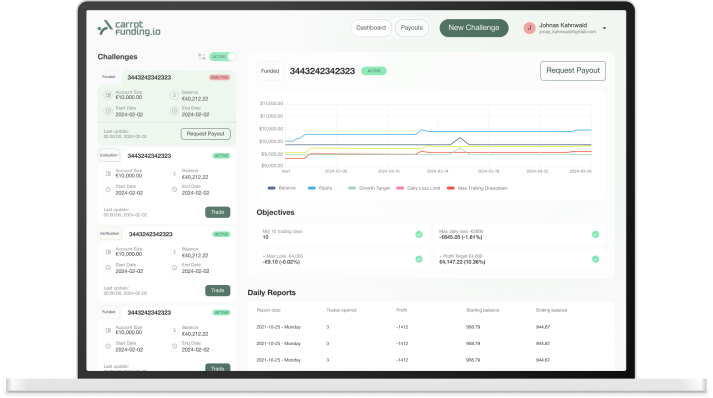Select the Evaluation badge in challenges list
The image size is (713, 398).
pos(109,155)
